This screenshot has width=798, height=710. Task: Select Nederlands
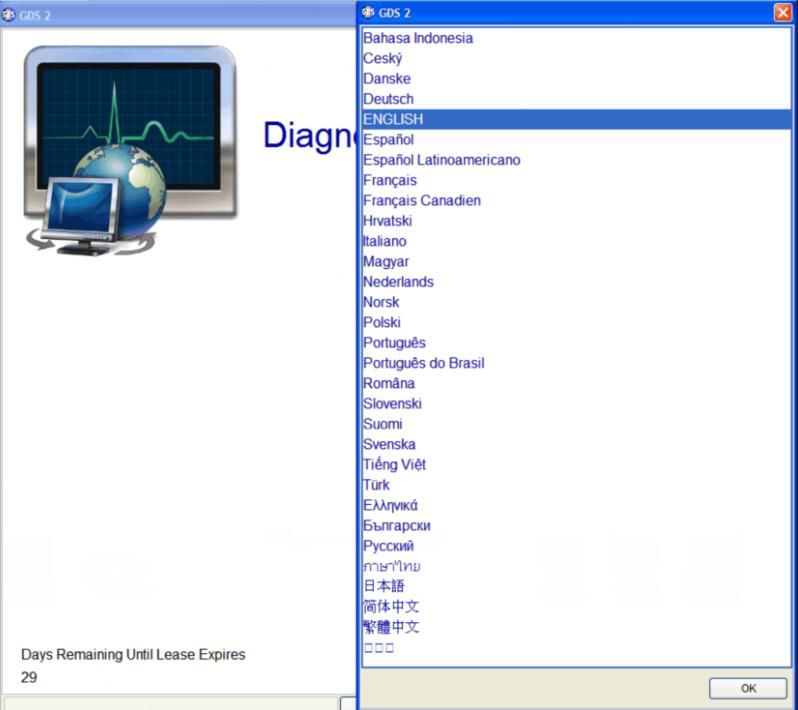click(576, 282)
